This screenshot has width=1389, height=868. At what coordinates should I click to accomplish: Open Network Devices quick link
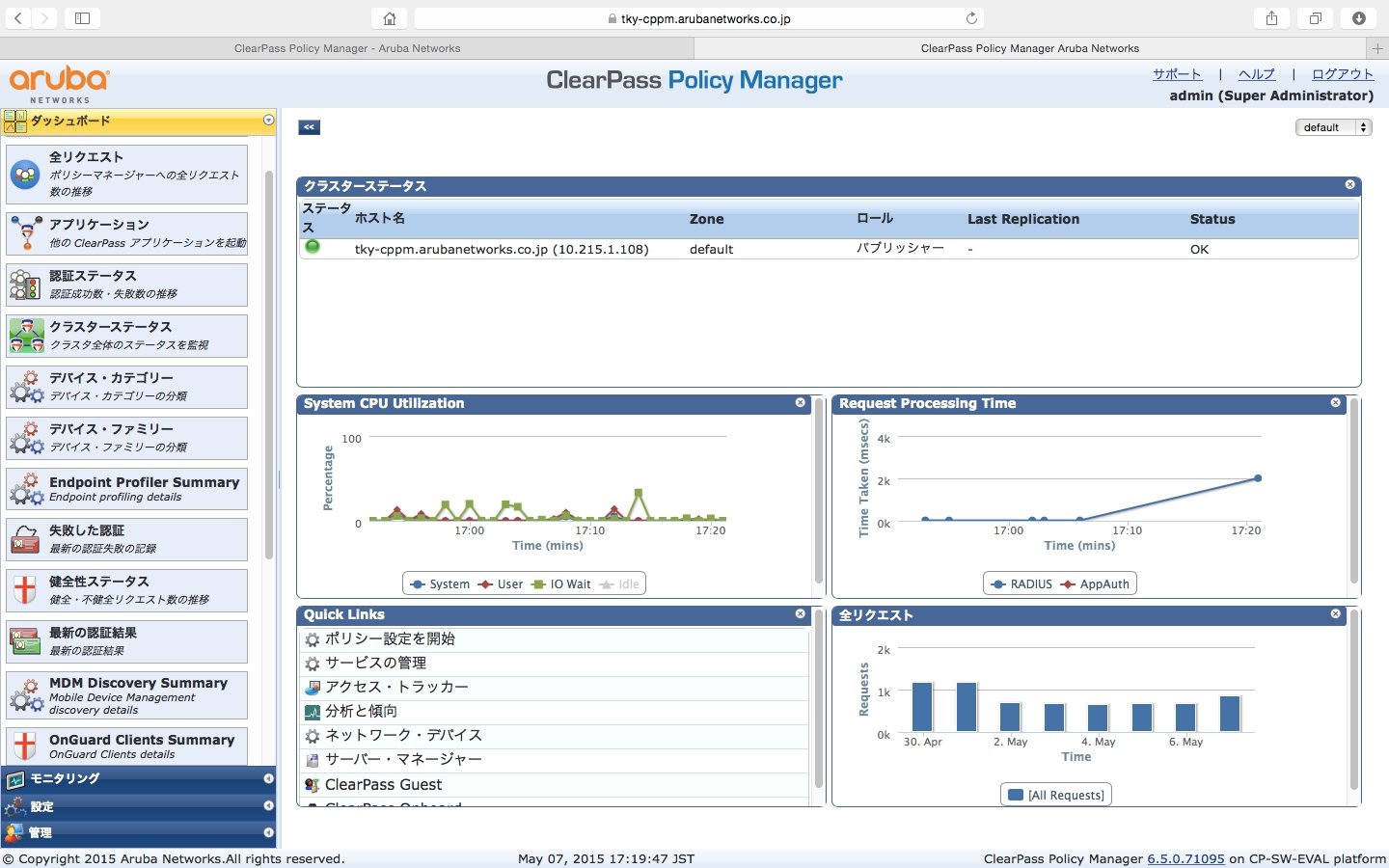[403, 735]
